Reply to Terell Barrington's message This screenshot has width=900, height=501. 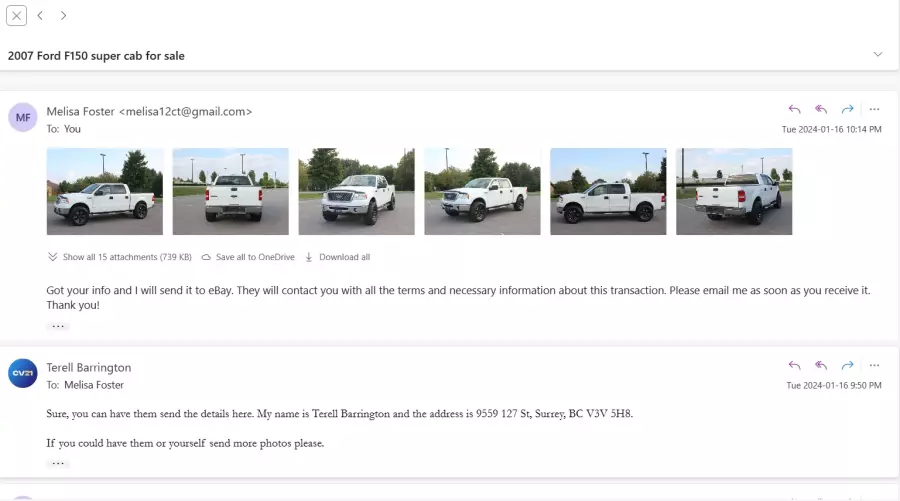click(x=794, y=365)
